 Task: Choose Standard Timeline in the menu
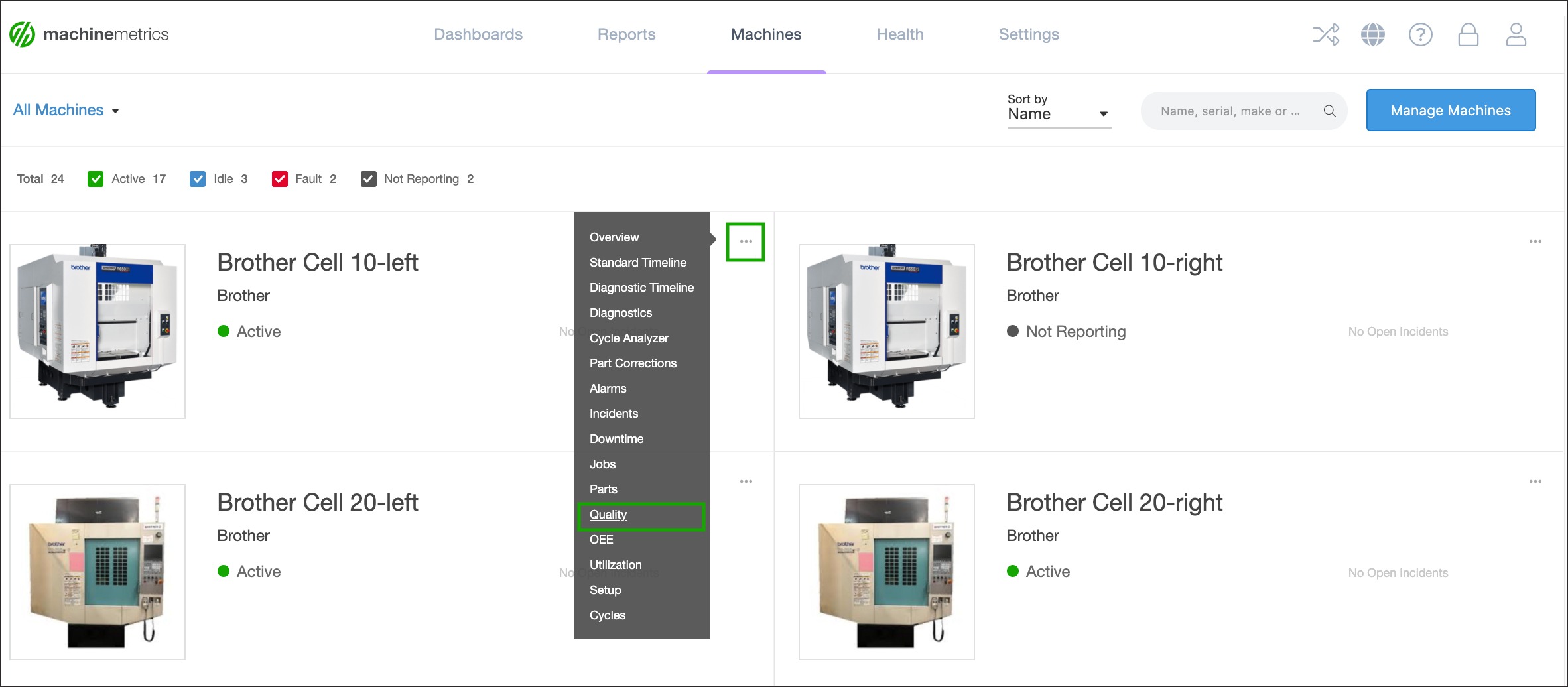[x=638, y=263]
